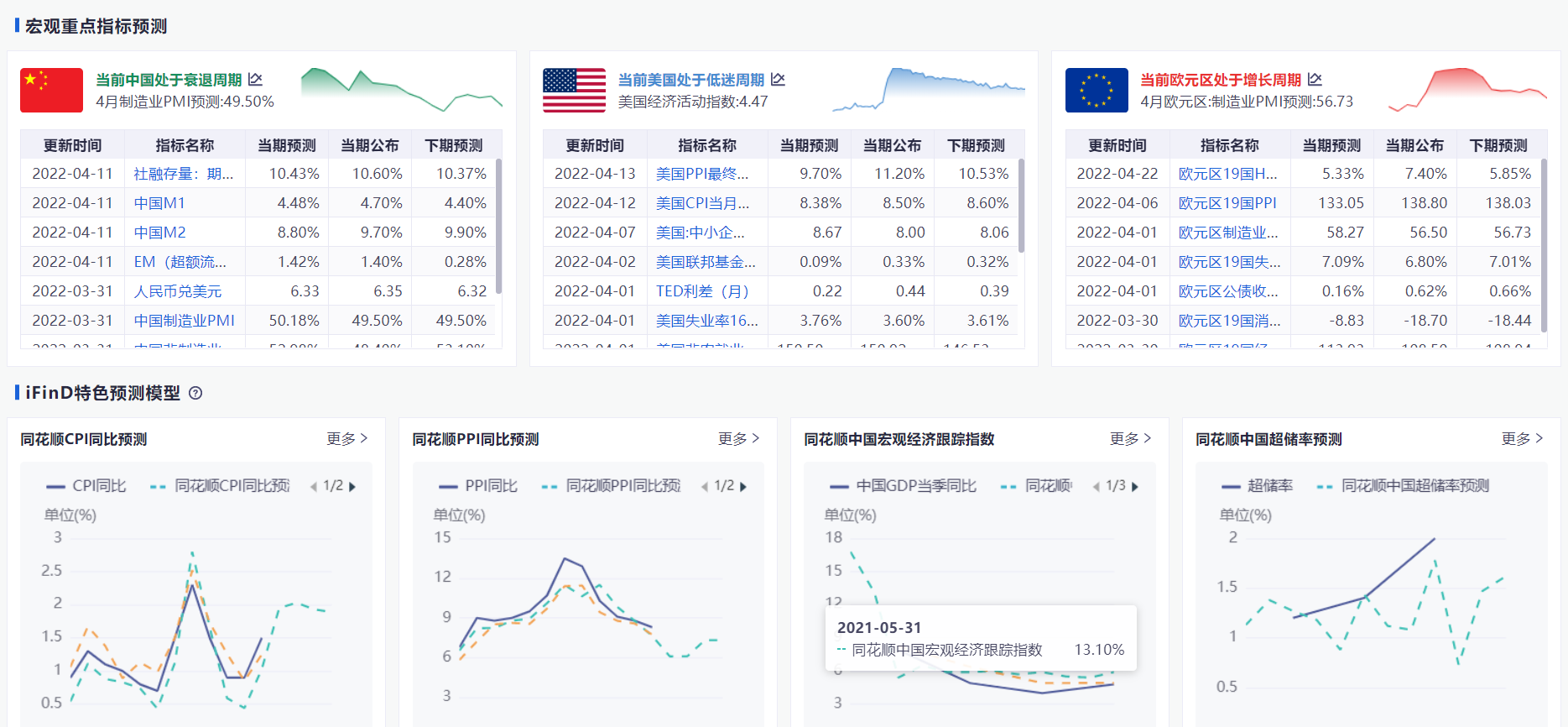Go to previous legend page in CPI chart
The image size is (1568, 727).
coord(314,486)
